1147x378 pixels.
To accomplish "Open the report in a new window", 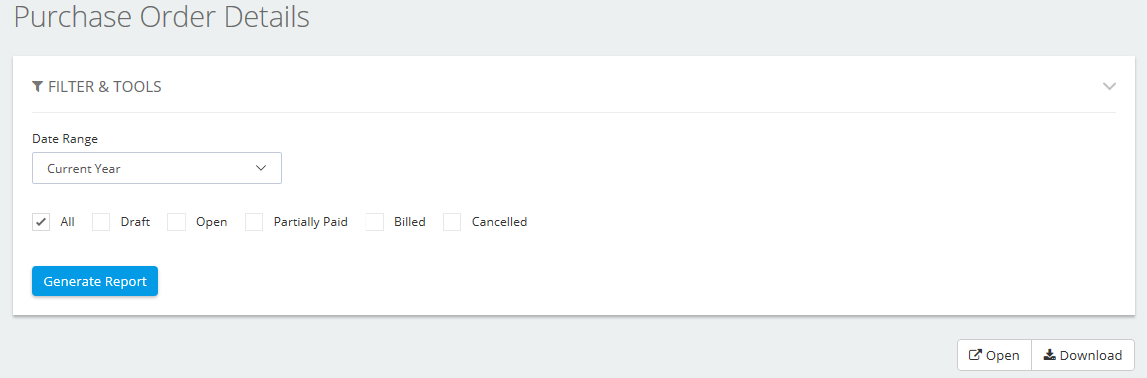I will coord(994,355).
